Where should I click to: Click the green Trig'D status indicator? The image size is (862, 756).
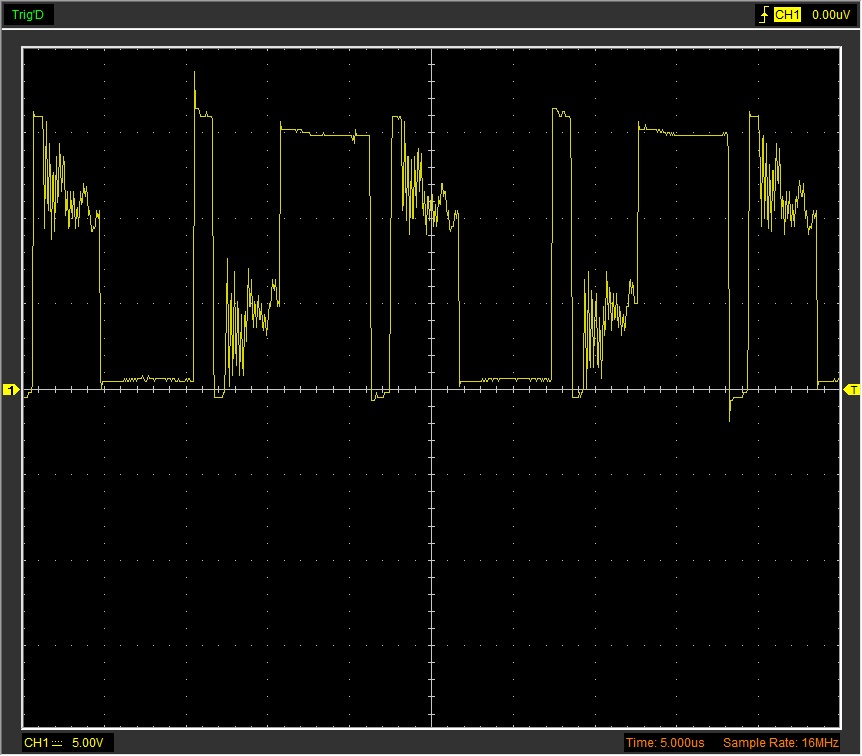click(x=27, y=15)
